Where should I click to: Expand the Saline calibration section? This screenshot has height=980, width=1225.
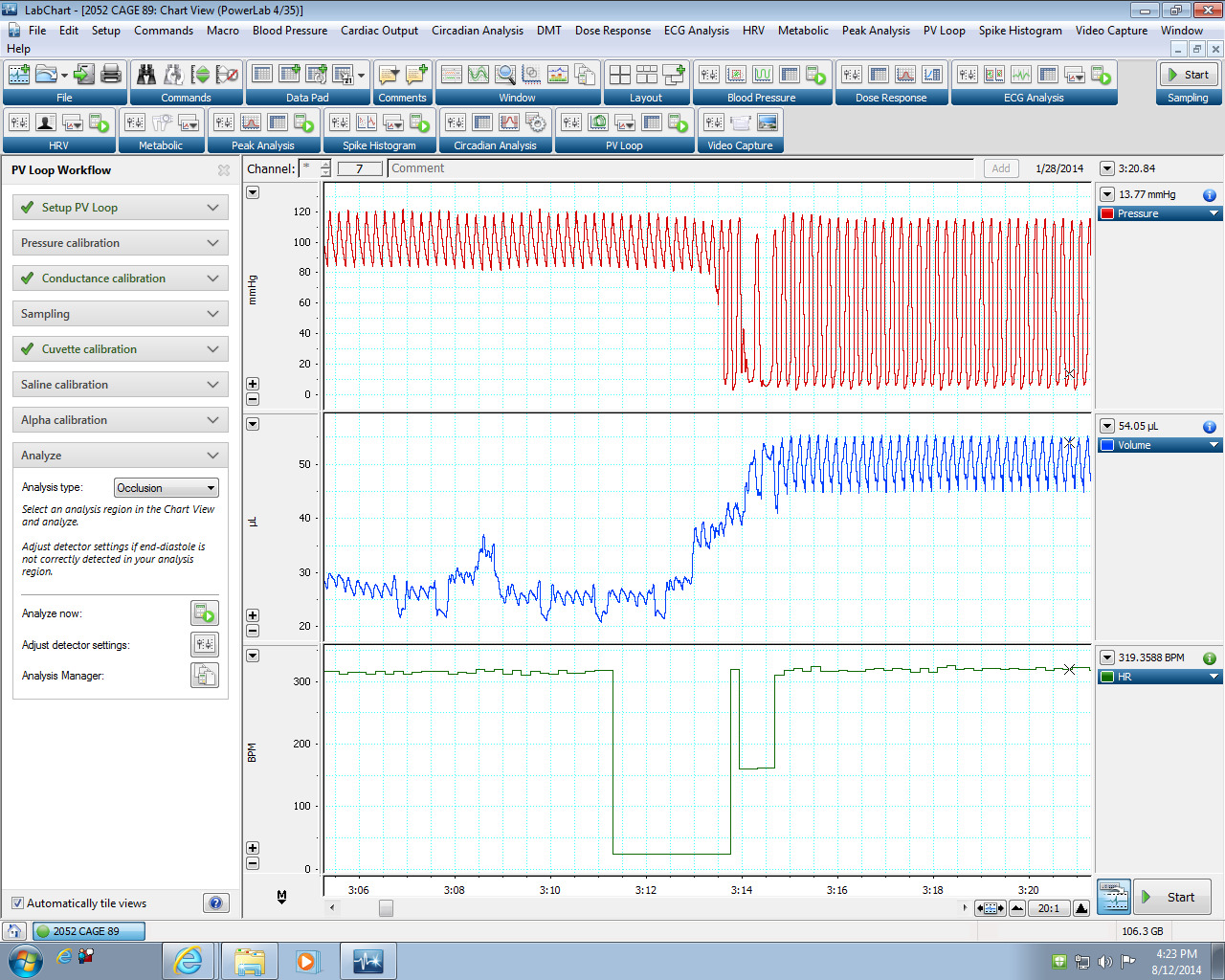[x=120, y=385]
